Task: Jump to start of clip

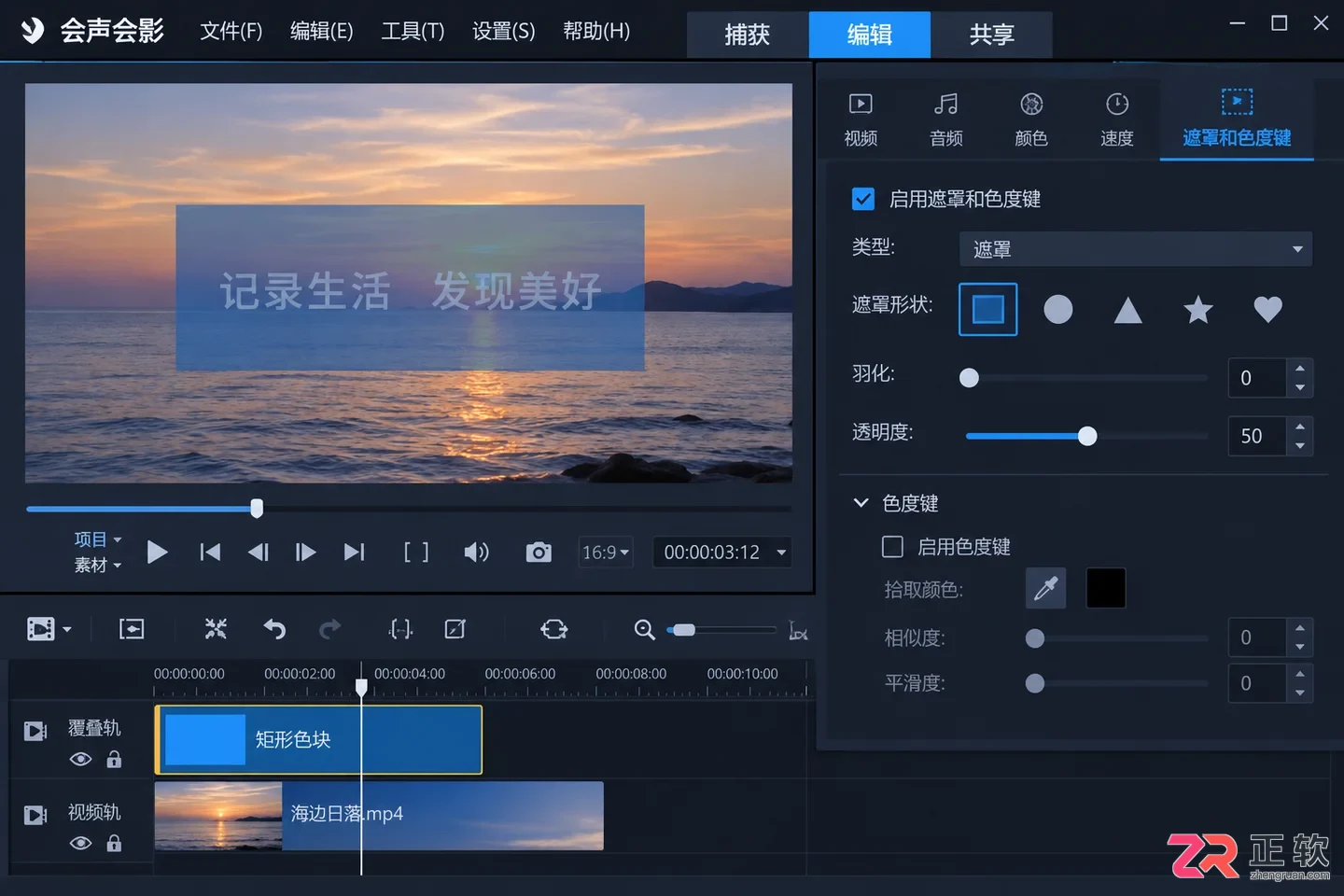Action: click(x=210, y=553)
